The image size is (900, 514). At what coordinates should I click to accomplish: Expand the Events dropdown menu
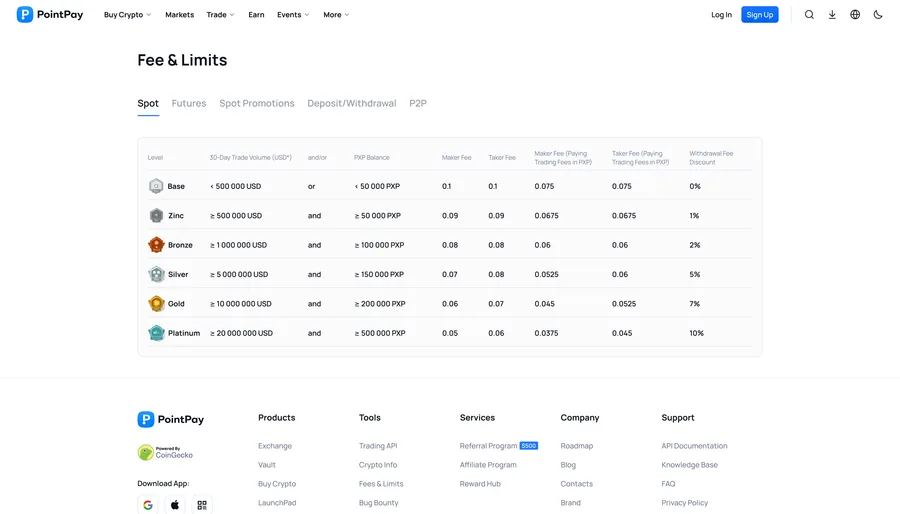293,15
